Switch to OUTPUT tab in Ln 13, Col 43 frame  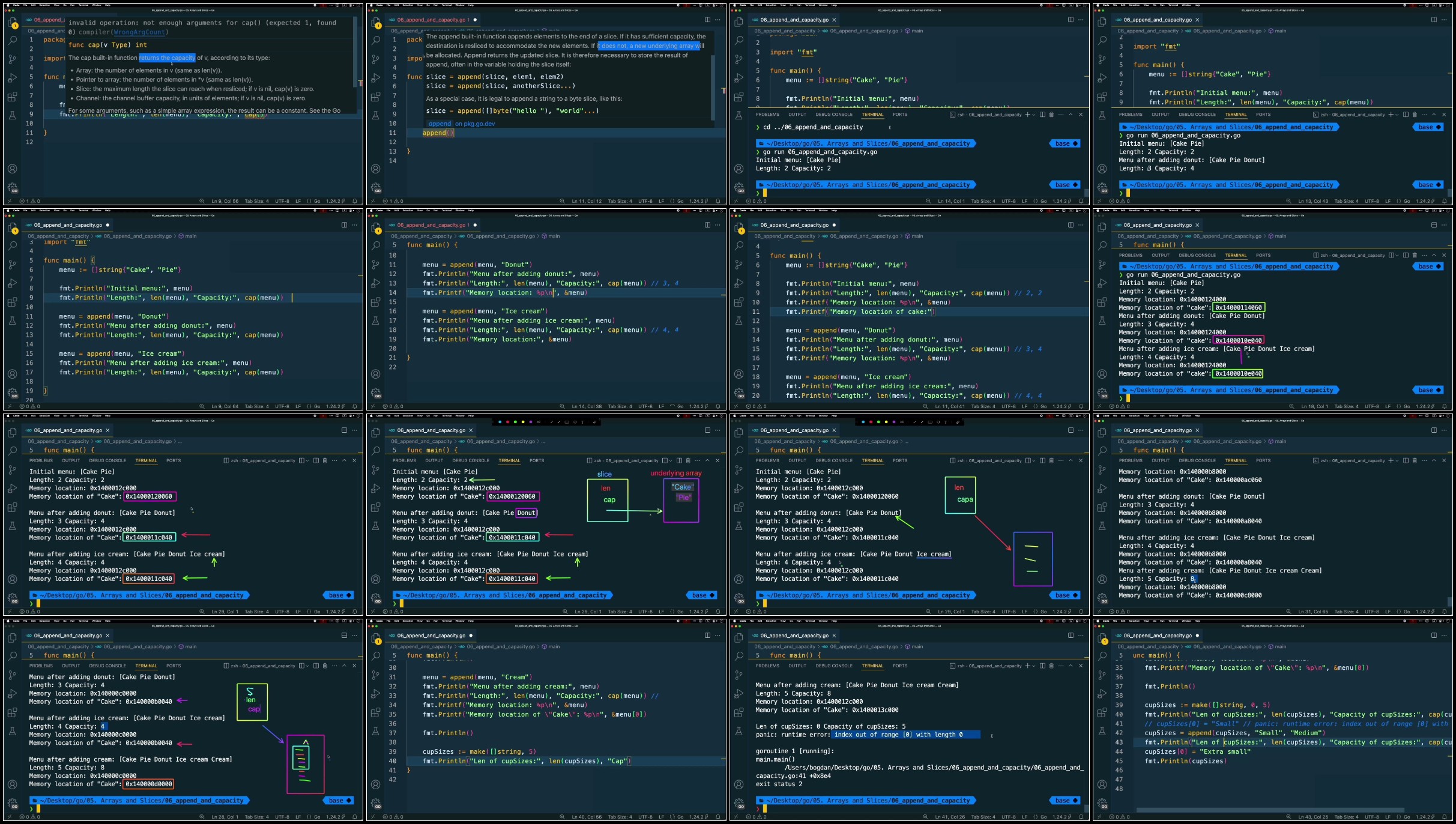[x=1161, y=115]
